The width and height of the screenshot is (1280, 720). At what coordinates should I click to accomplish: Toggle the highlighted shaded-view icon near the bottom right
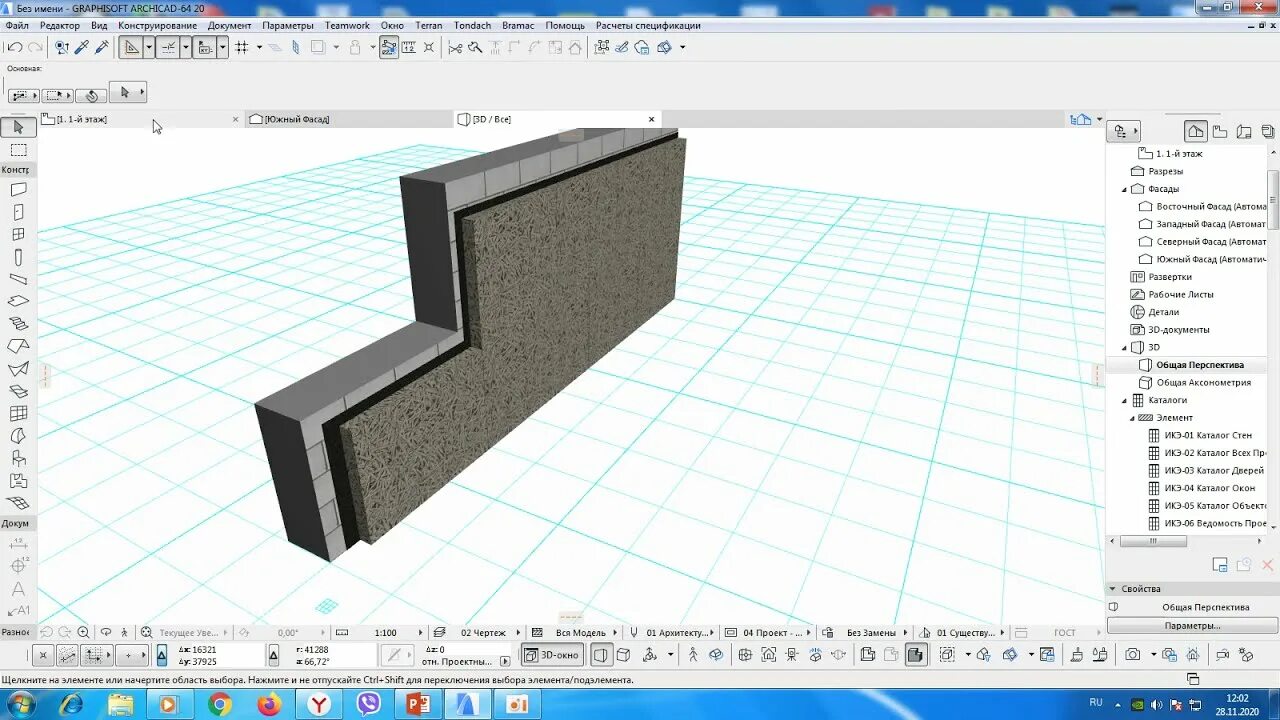(x=915, y=655)
